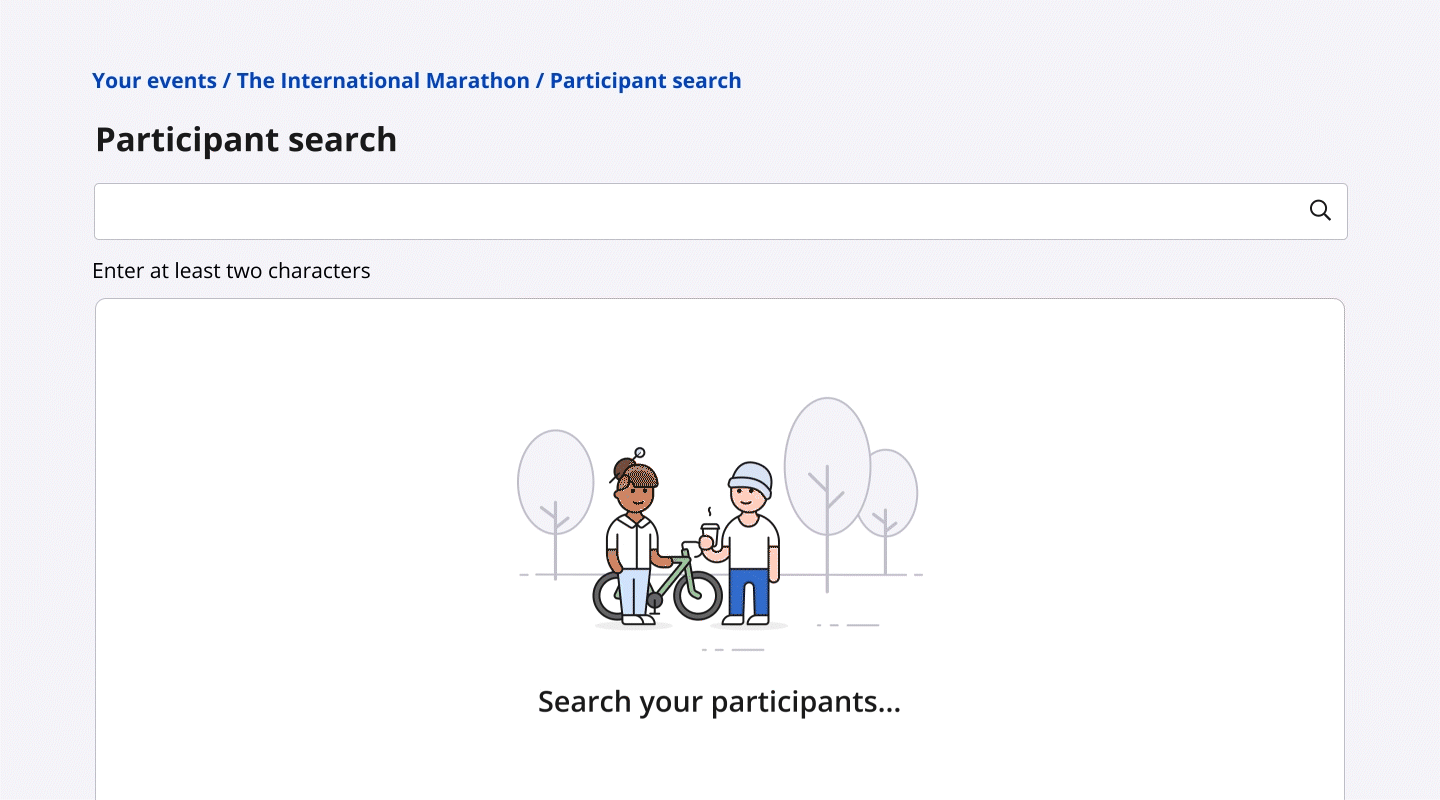Click the light blue beanie hat

[751, 476]
